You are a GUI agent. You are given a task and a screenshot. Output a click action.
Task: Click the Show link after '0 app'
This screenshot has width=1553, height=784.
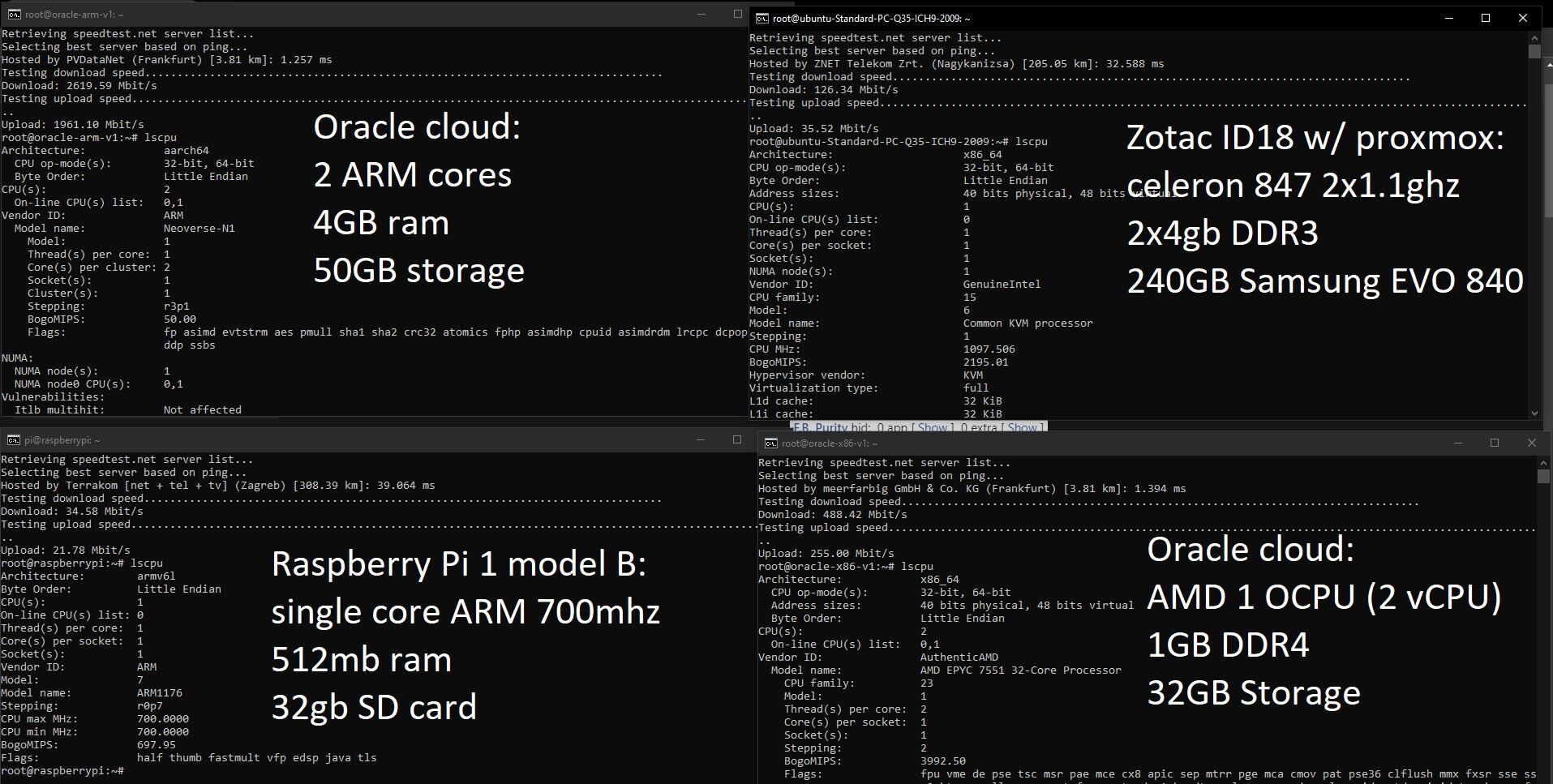click(932, 426)
